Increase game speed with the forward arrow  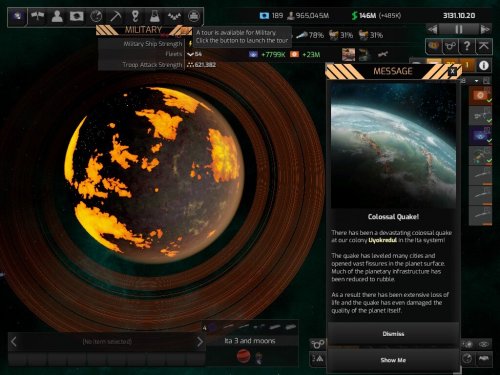pos(485,30)
